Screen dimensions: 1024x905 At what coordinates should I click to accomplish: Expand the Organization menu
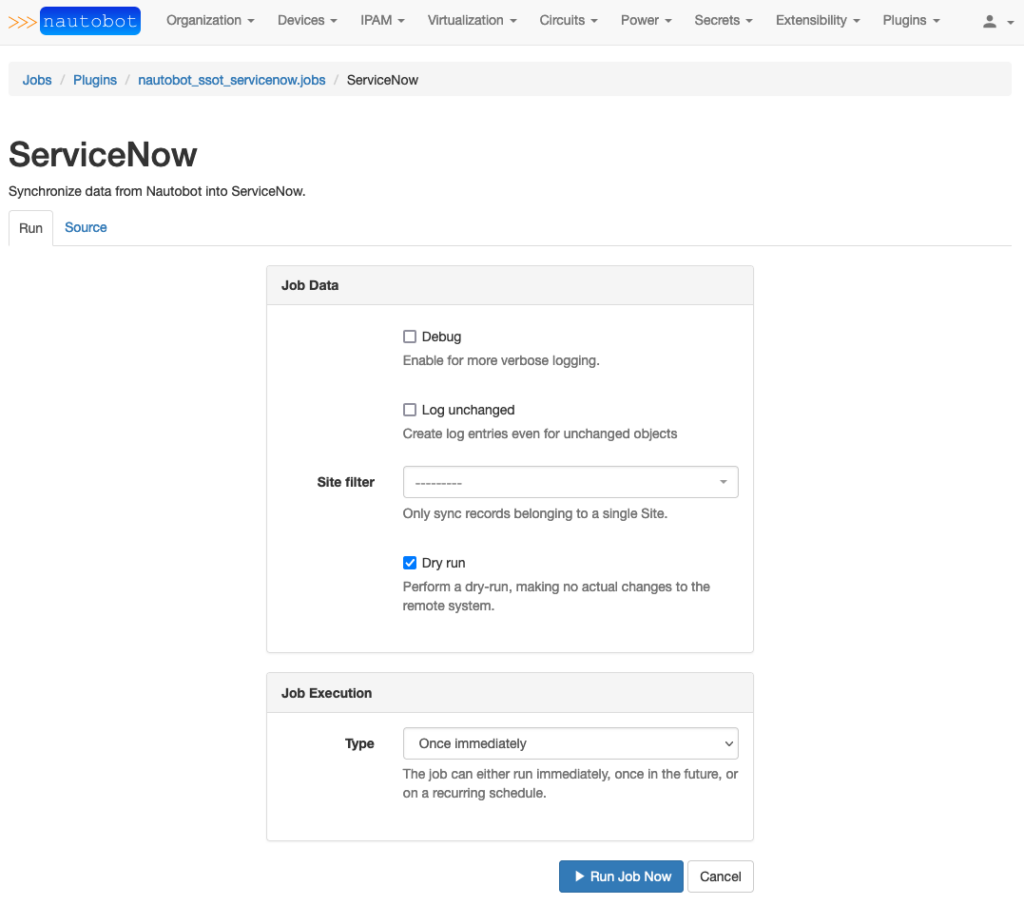click(210, 20)
